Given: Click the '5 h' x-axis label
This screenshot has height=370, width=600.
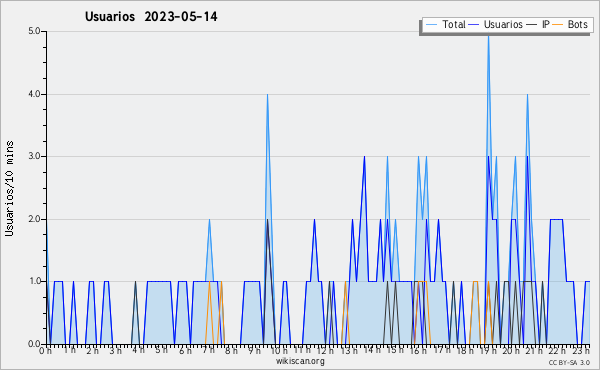Looking at the screenshot, I should tap(161, 350).
